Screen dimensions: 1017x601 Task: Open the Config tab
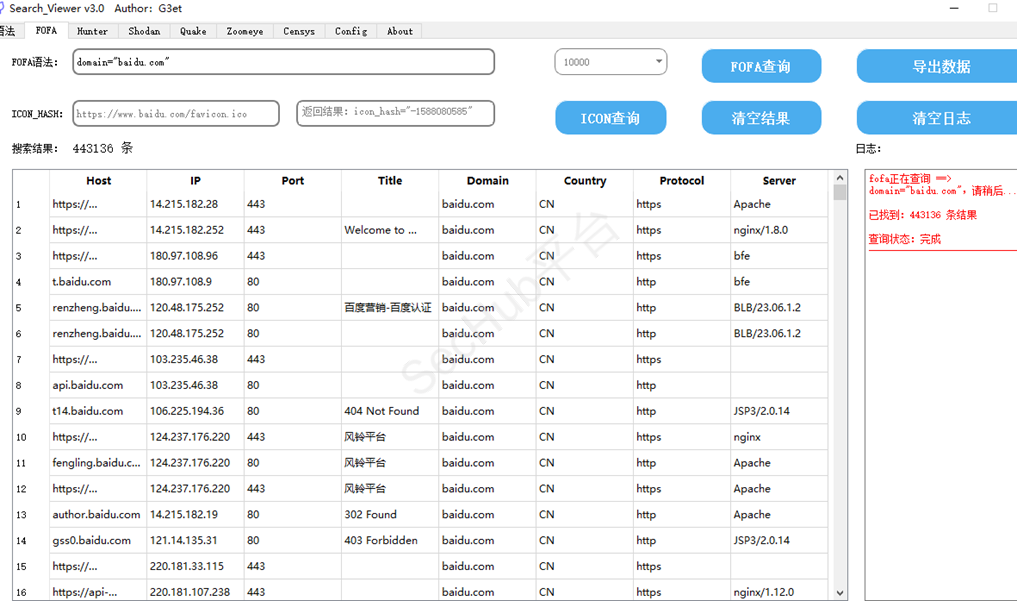[351, 31]
